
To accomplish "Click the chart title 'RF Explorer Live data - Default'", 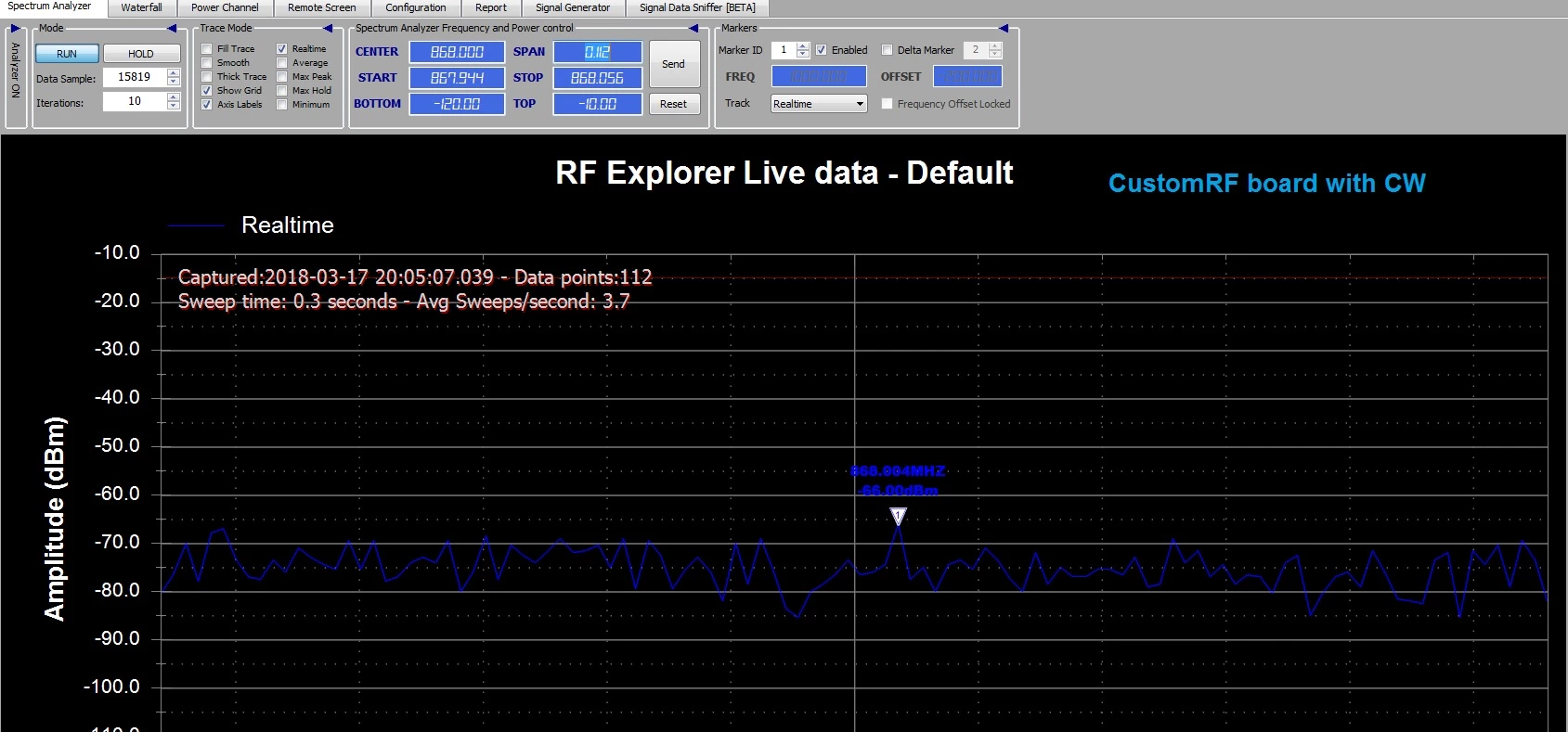I will point(784,173).
